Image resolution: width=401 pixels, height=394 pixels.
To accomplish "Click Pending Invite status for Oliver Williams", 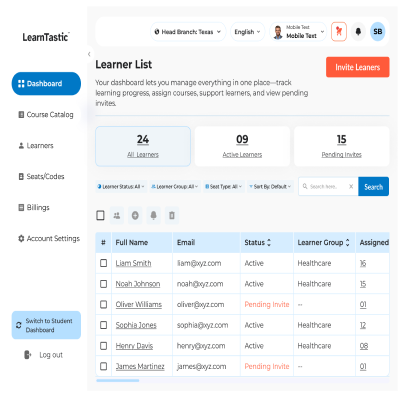I will 267,304.
